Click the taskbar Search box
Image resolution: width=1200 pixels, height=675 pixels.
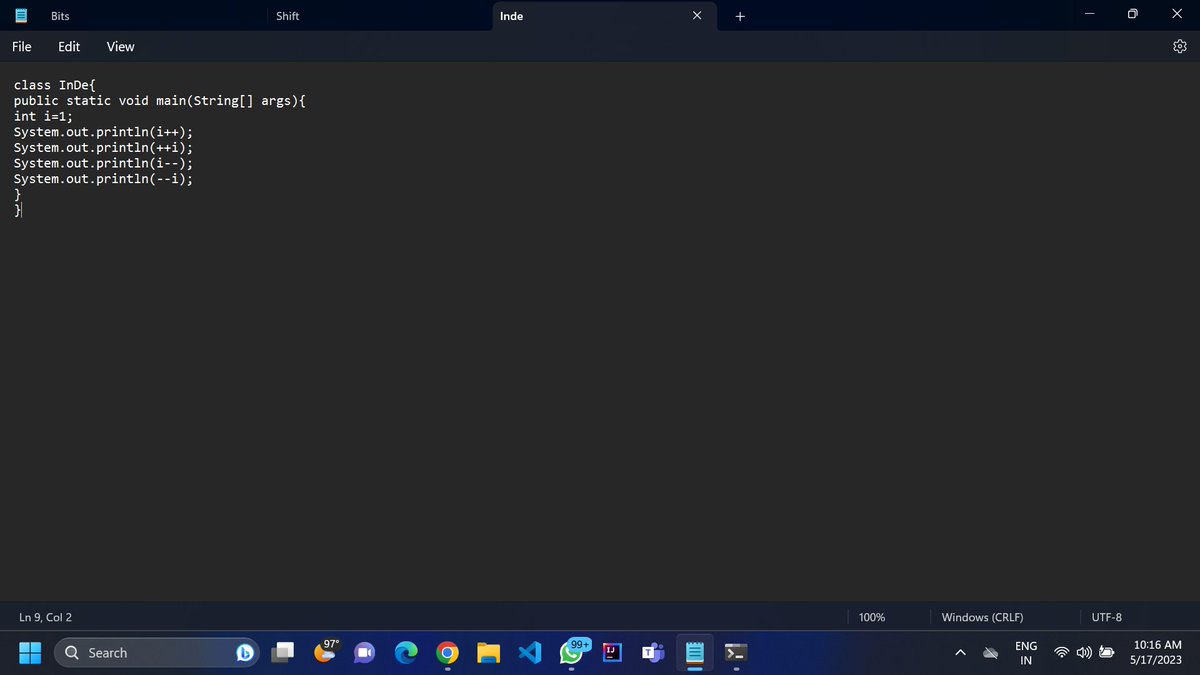click(158, 653)
